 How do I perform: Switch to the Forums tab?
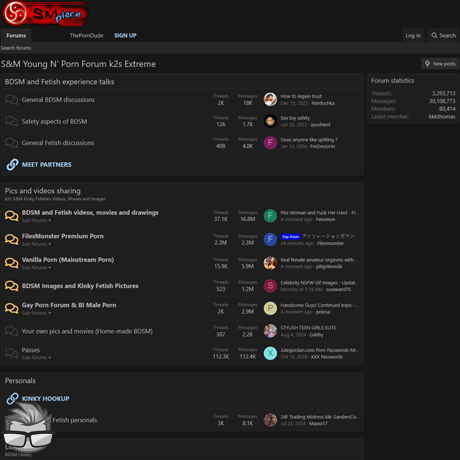(x=16, y=35)
